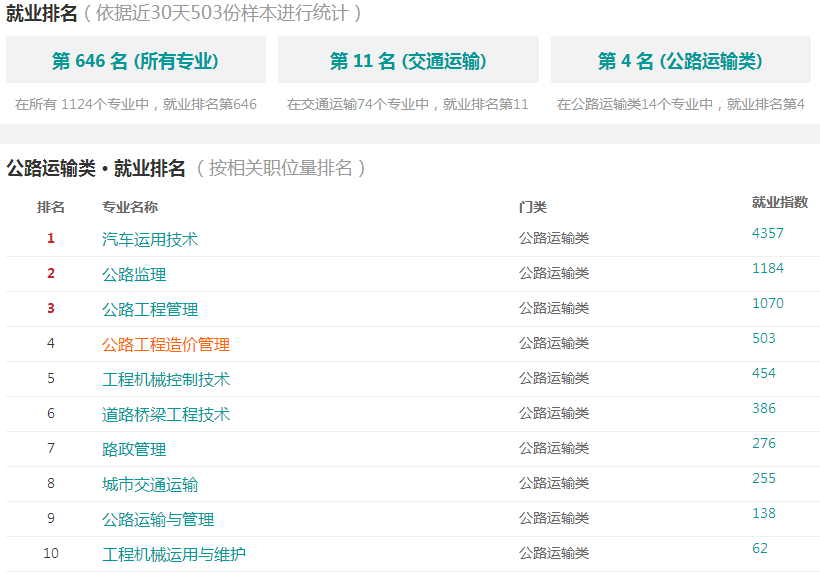Viewport: 820px width, 575px height.
Task: Click employment index value 503 in 公路工程造价管理 row
Action: [764, 338]
